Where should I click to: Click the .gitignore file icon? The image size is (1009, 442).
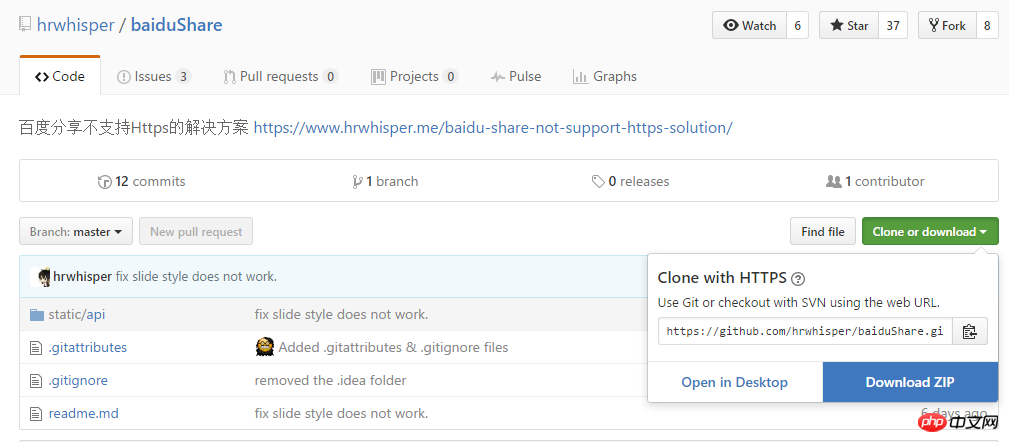pos(37,381)
